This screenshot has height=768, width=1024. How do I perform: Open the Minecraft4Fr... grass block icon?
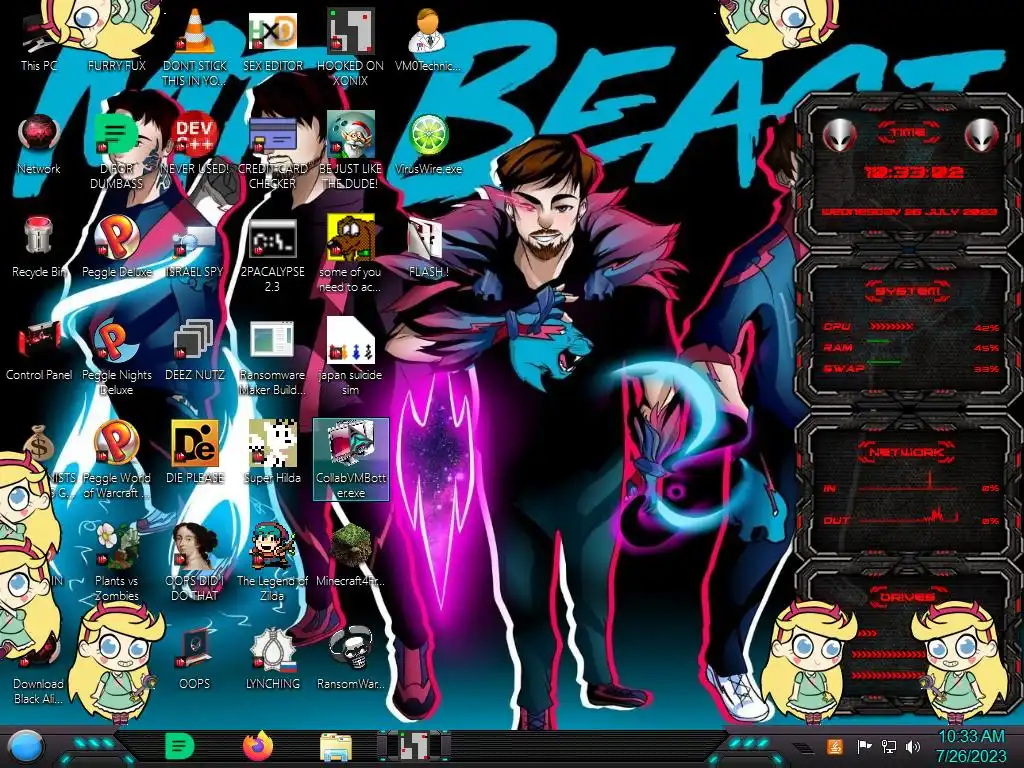pos(350,555)
